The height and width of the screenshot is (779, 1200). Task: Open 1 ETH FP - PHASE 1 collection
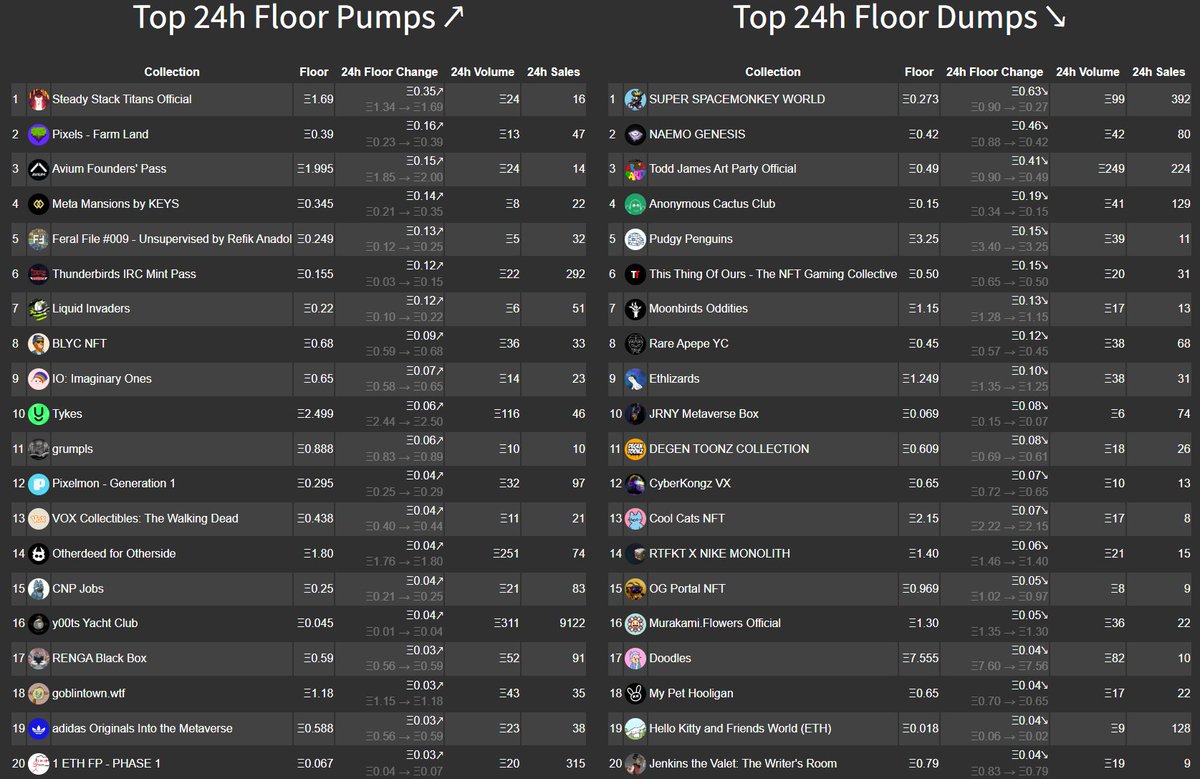click(x=106, y=763)
